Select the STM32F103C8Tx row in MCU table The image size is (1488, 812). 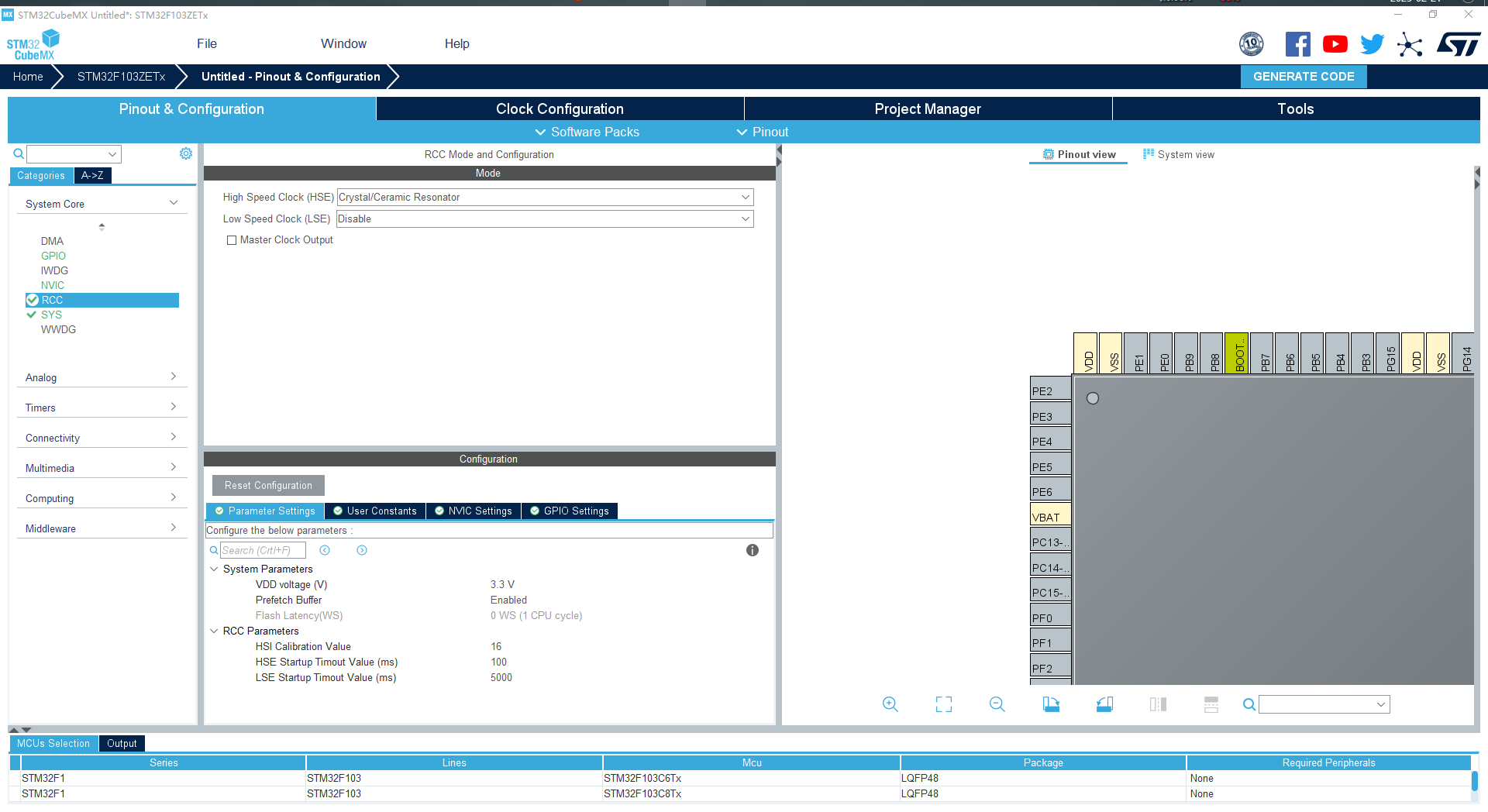tap(740, 793)
